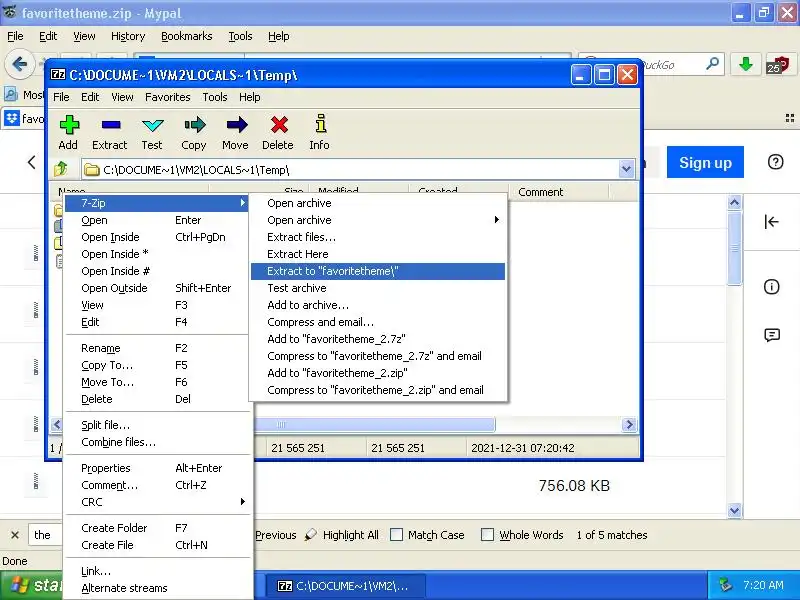
Task: Click the Previous find button
Action: point(276,535)
